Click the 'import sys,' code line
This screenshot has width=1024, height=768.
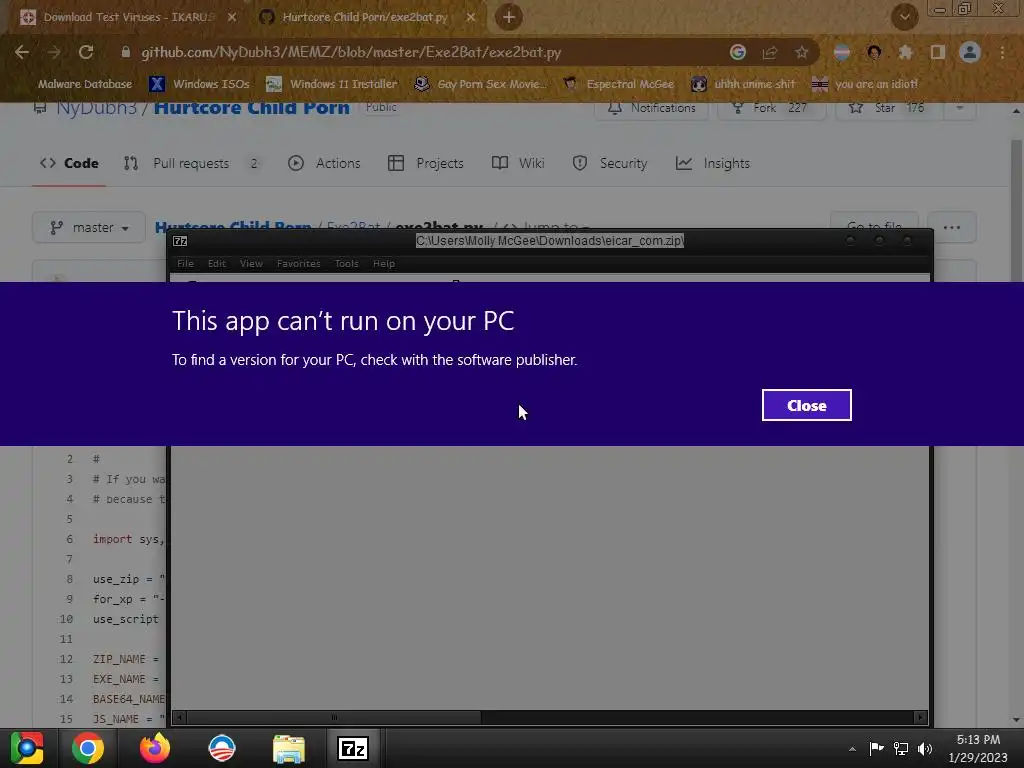(x=129, y=539)
